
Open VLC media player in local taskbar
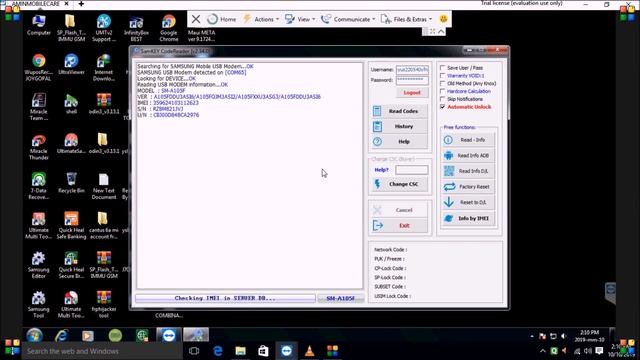point(309,351)
